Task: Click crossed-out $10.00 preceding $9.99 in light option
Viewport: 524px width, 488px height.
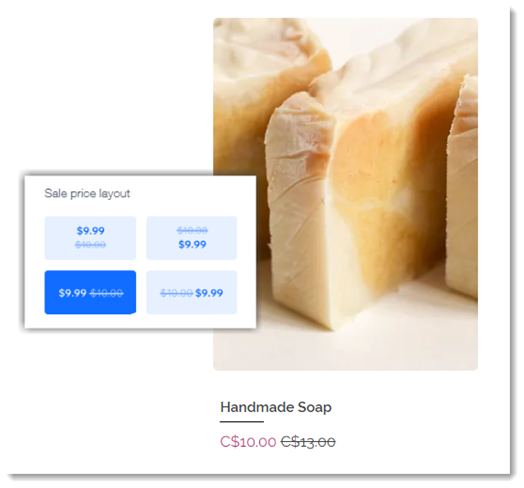Action: [x=176, y=293]
